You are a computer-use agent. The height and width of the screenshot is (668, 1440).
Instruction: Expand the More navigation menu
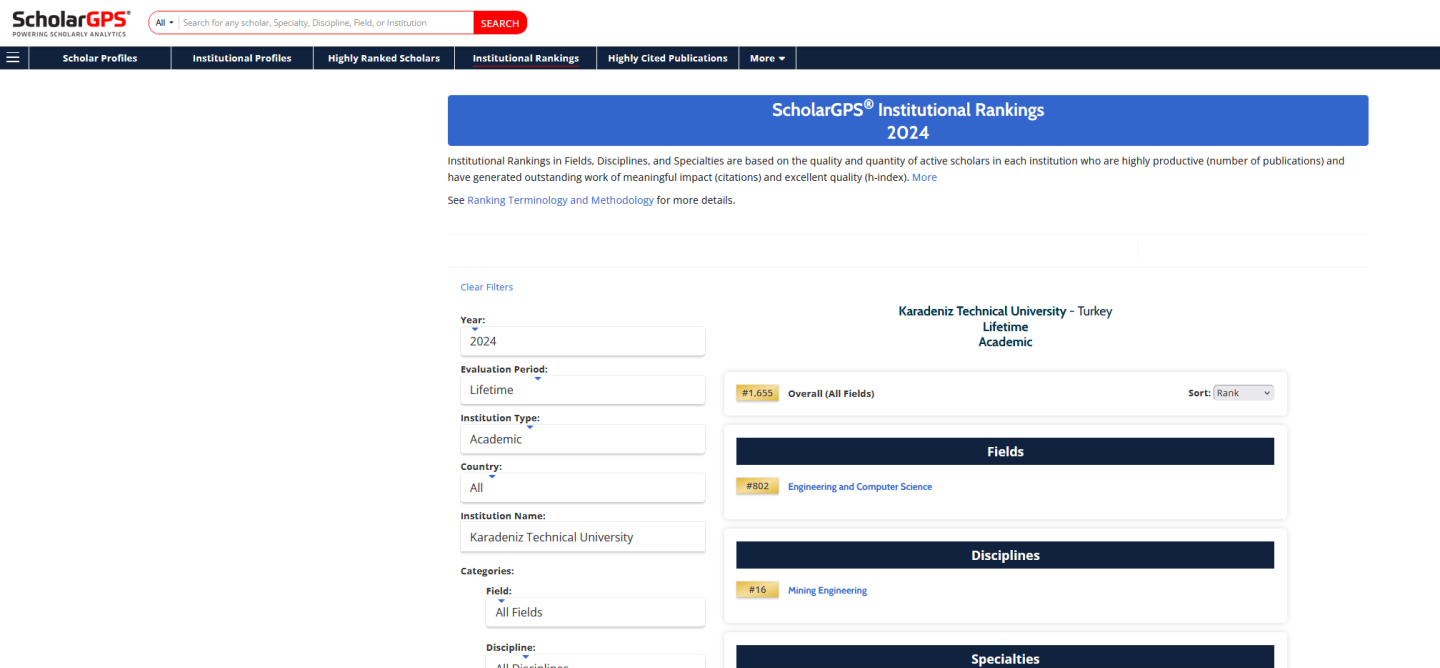tap(768, 58)
